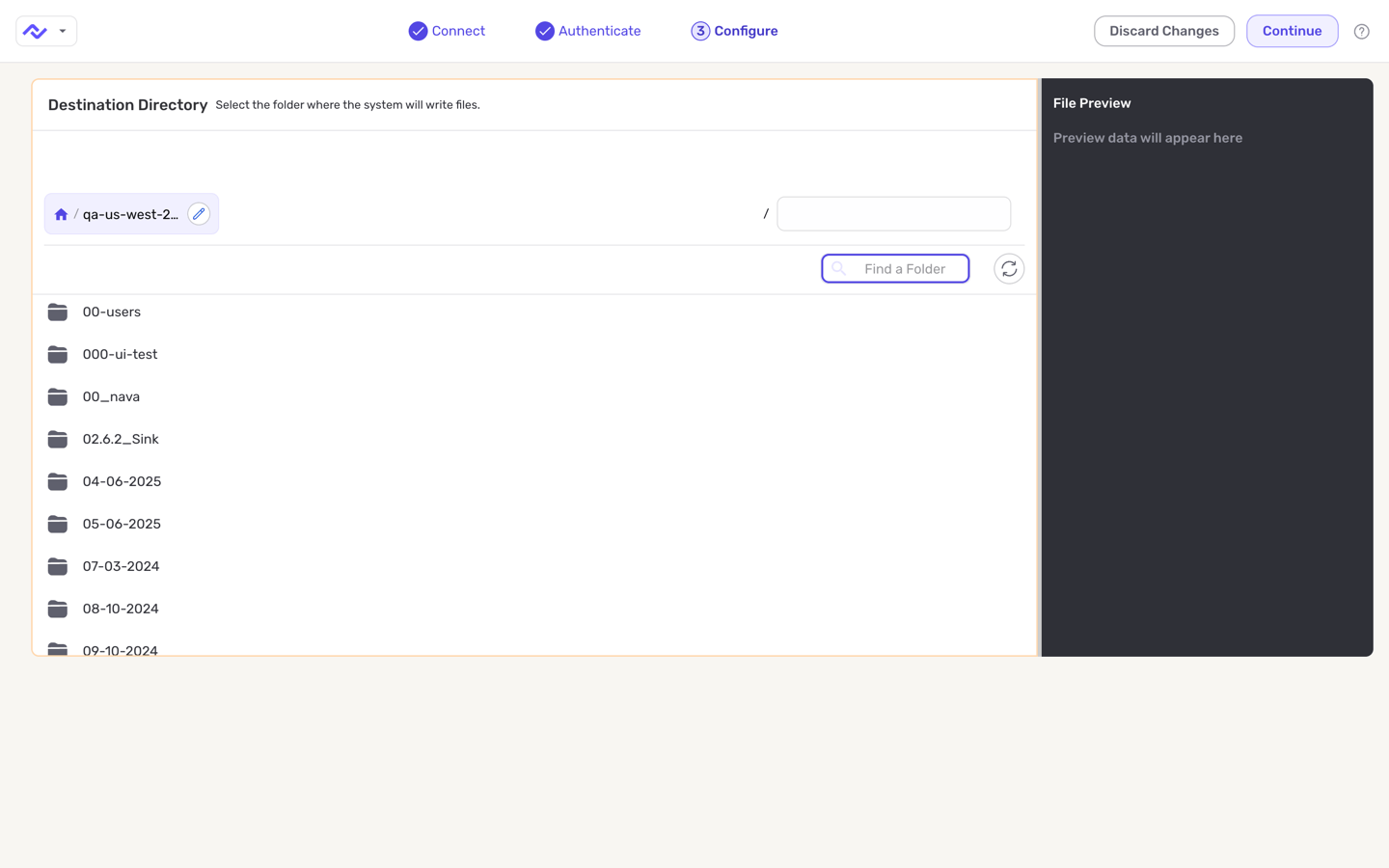Open the help question mark icon
Screen dimensions: 1389x868
pyautogui.click(x=1361, y=32)
